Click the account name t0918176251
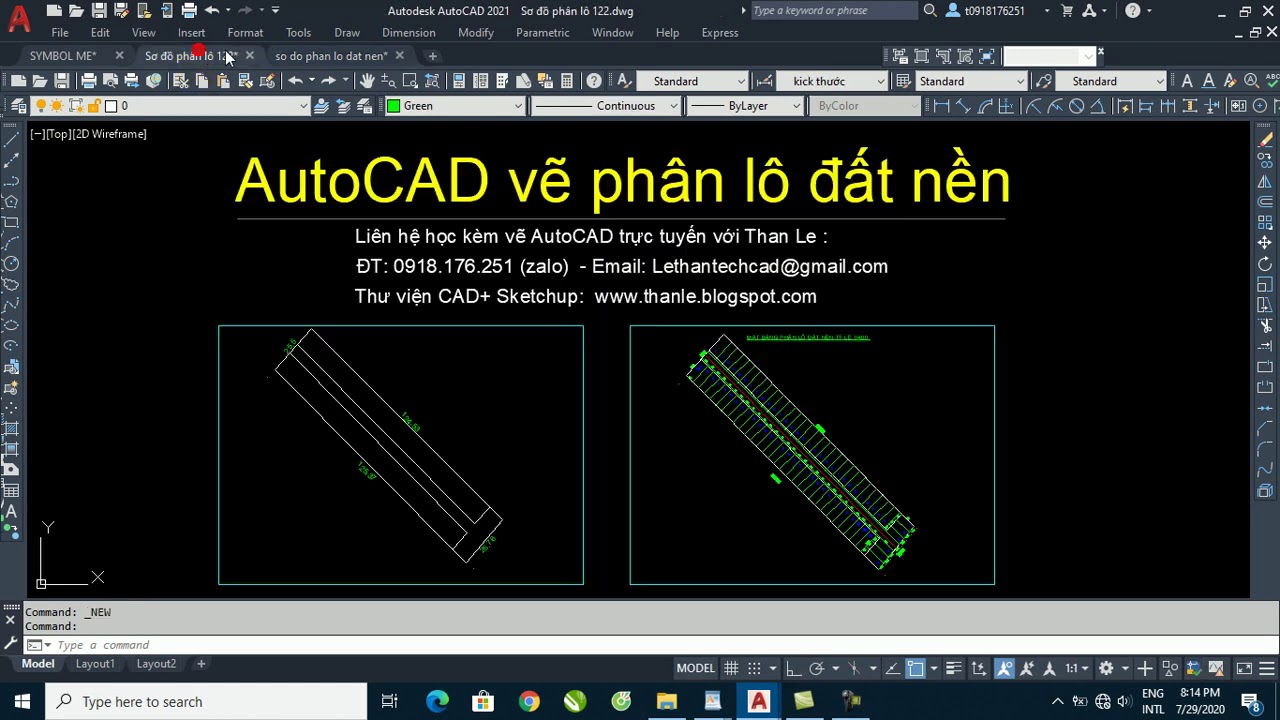The height and width of the screenshot is (720, 1280). (x=995, y=11)
